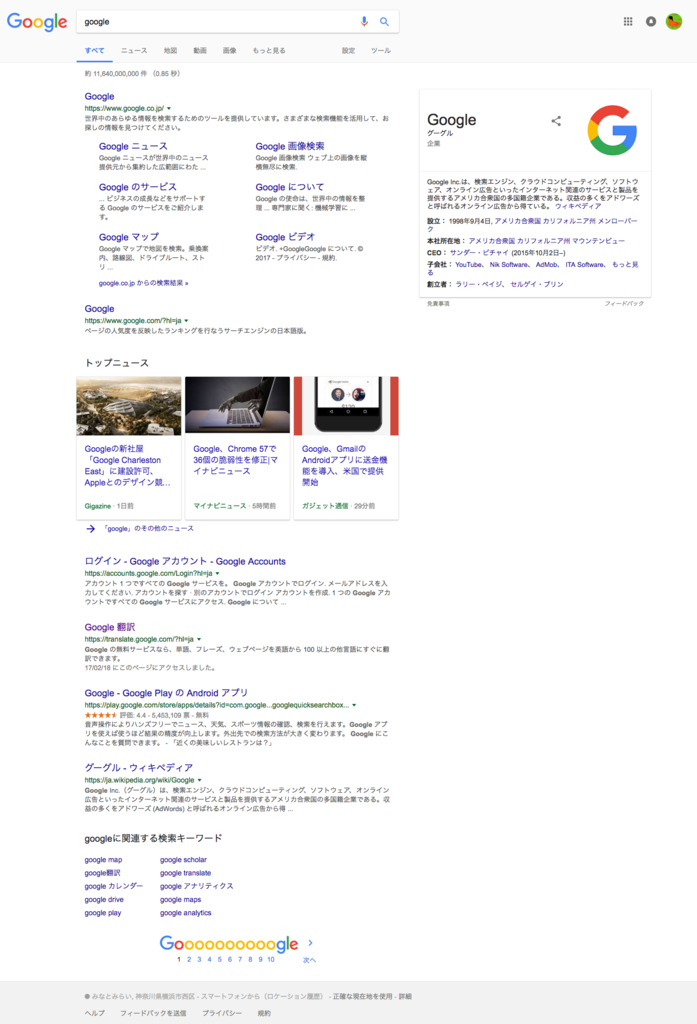Screen dimensions: 697x1024
Task: Open the Gmail Android phone news thumbnail
Action: (346, 406)
